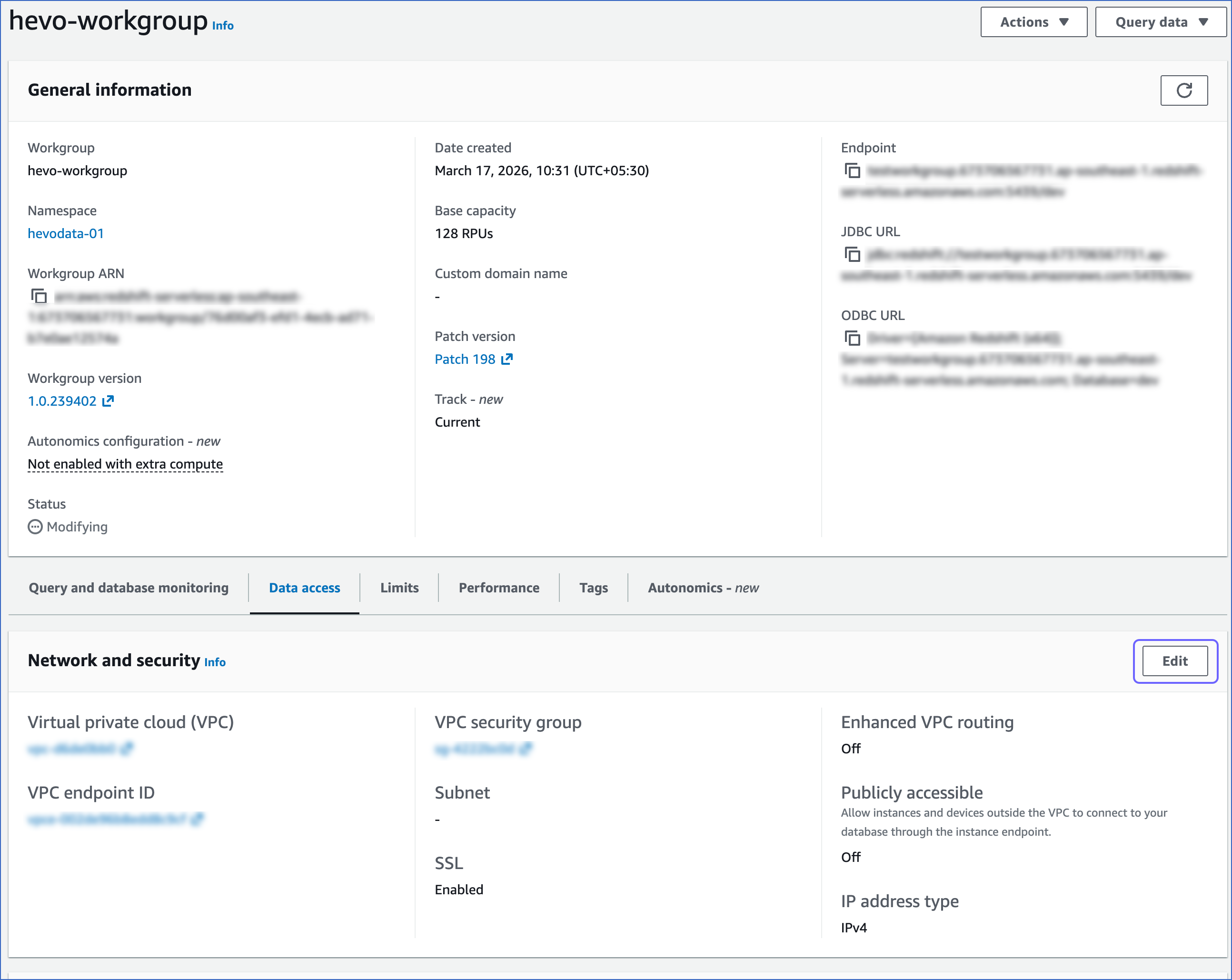Open workgroup version 1.0.239402 release notes

coord(63,401)
